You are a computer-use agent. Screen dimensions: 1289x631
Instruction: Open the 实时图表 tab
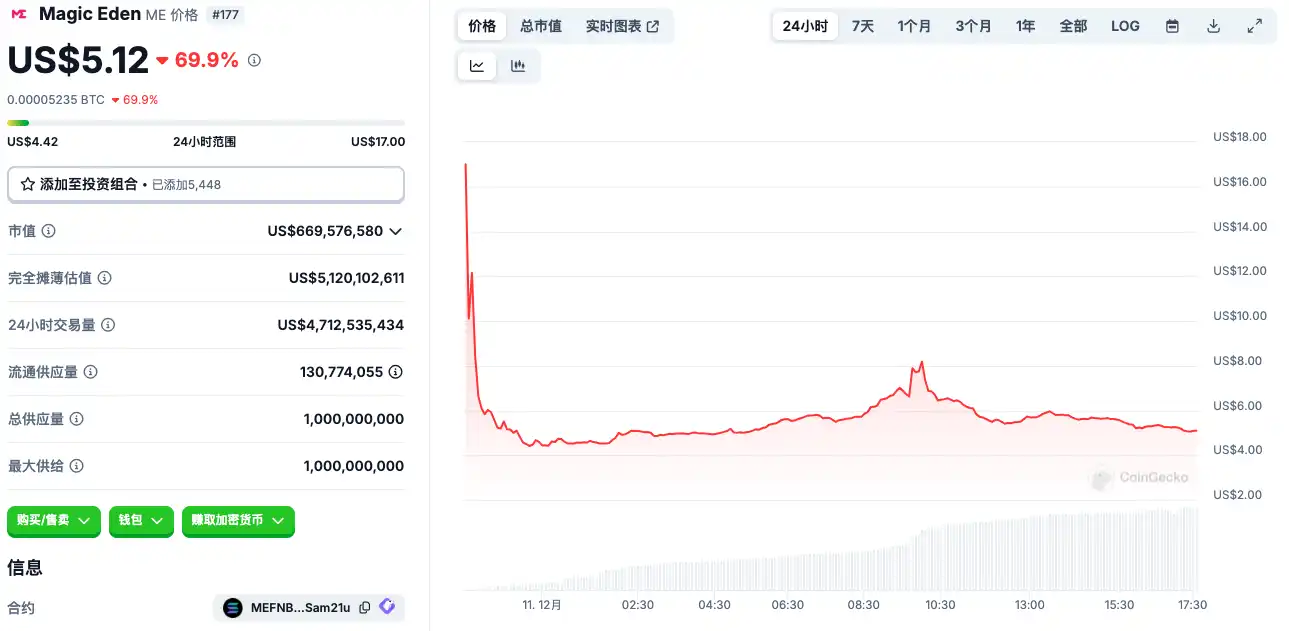[x=622, y=26]
